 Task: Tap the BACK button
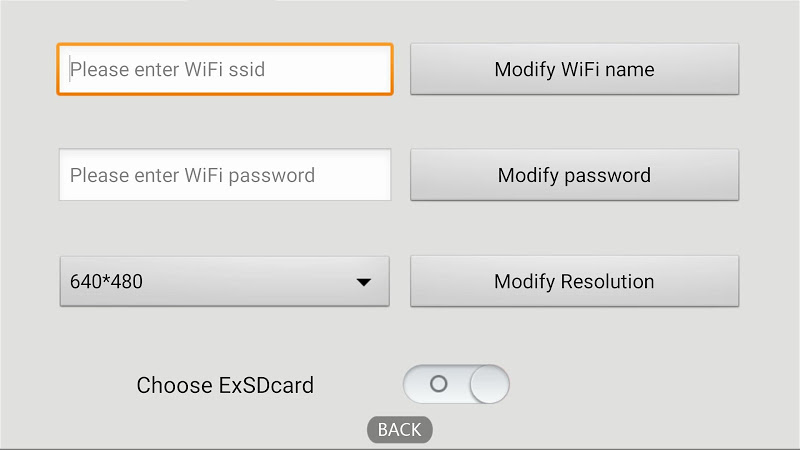[400, 429]
